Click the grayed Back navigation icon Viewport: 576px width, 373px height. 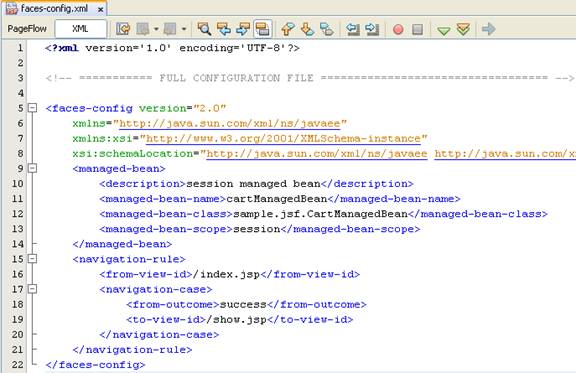(143, 29)
